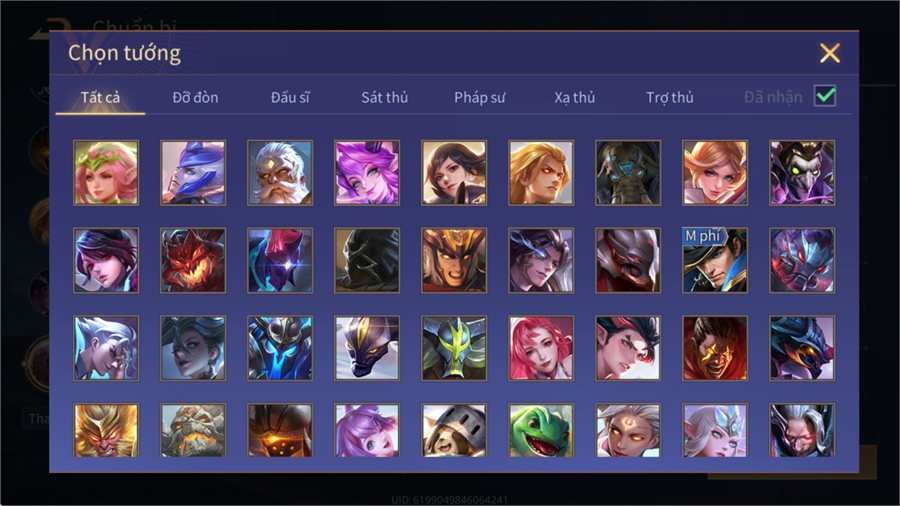Select the pink-haired elf with leaf crown
900x506 pixels.
pos(106,173)
